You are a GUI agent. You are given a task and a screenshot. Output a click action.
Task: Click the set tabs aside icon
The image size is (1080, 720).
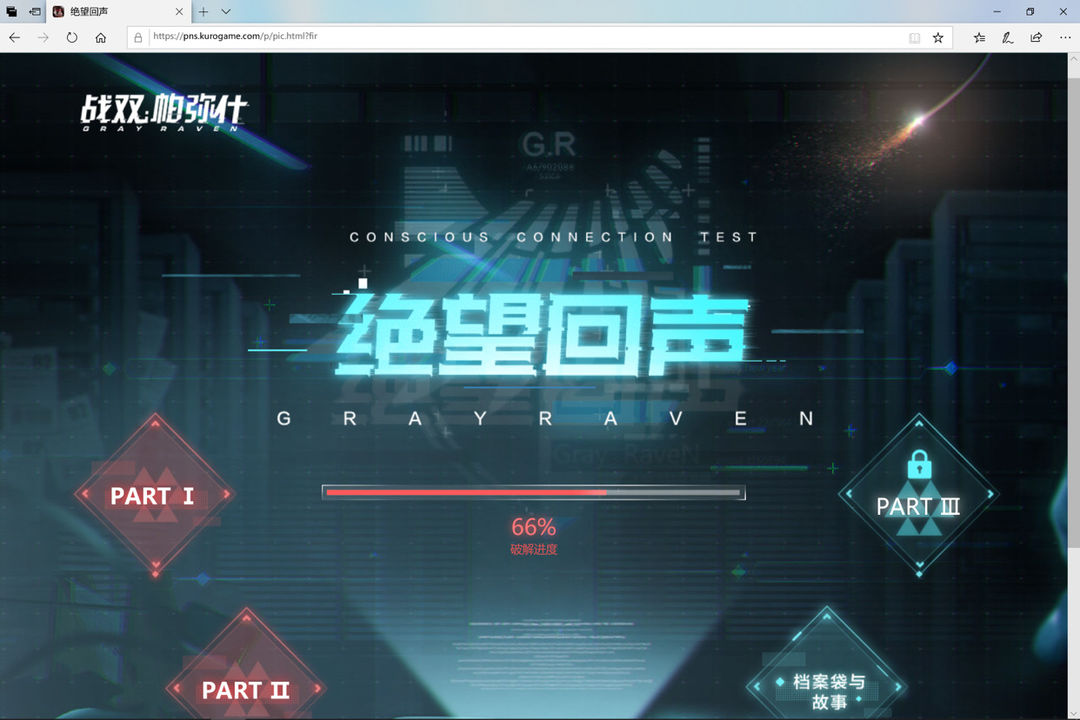(x=34, y=12)
